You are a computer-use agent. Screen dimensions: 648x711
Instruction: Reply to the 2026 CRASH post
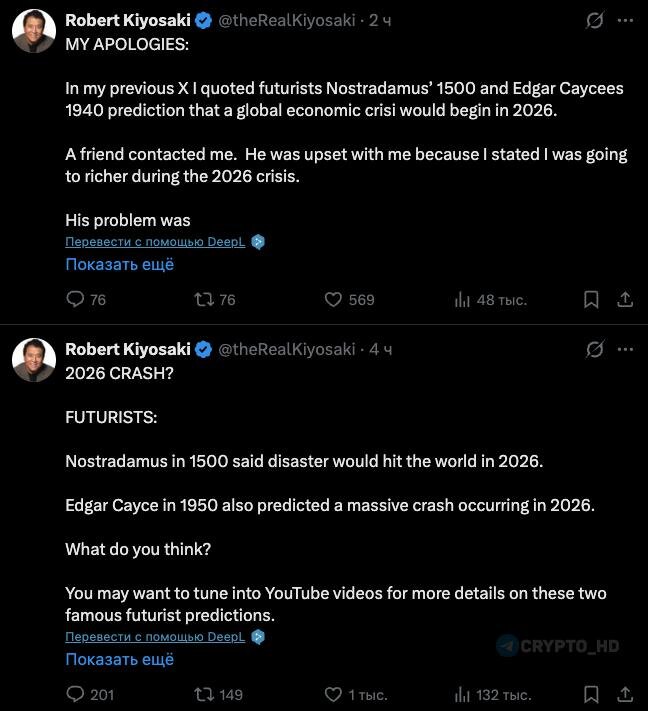[x=76, y=694]
